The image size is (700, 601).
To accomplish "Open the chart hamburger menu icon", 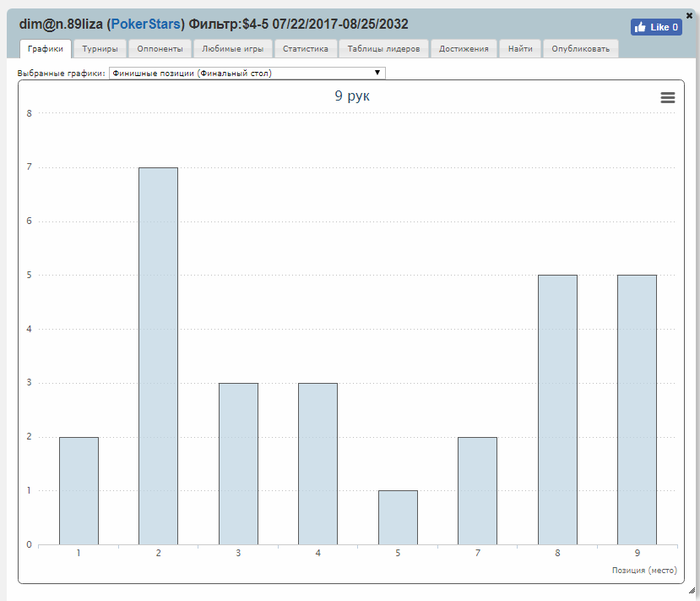I will point(667,97).
